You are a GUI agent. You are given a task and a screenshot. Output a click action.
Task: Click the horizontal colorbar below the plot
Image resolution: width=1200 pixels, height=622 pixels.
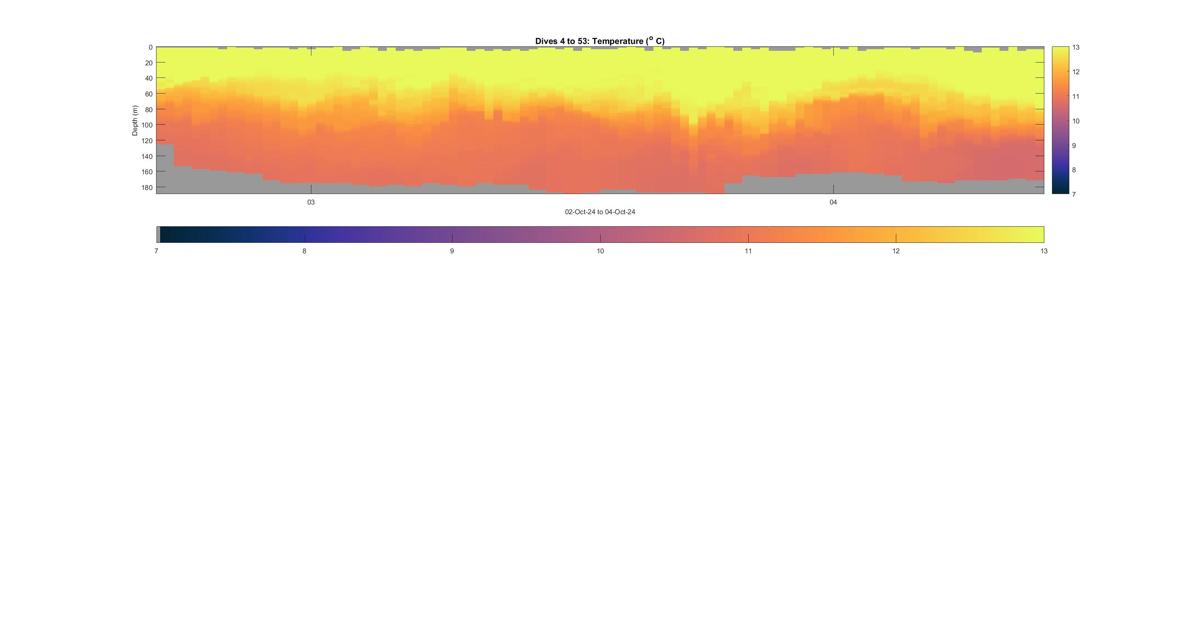600,234
